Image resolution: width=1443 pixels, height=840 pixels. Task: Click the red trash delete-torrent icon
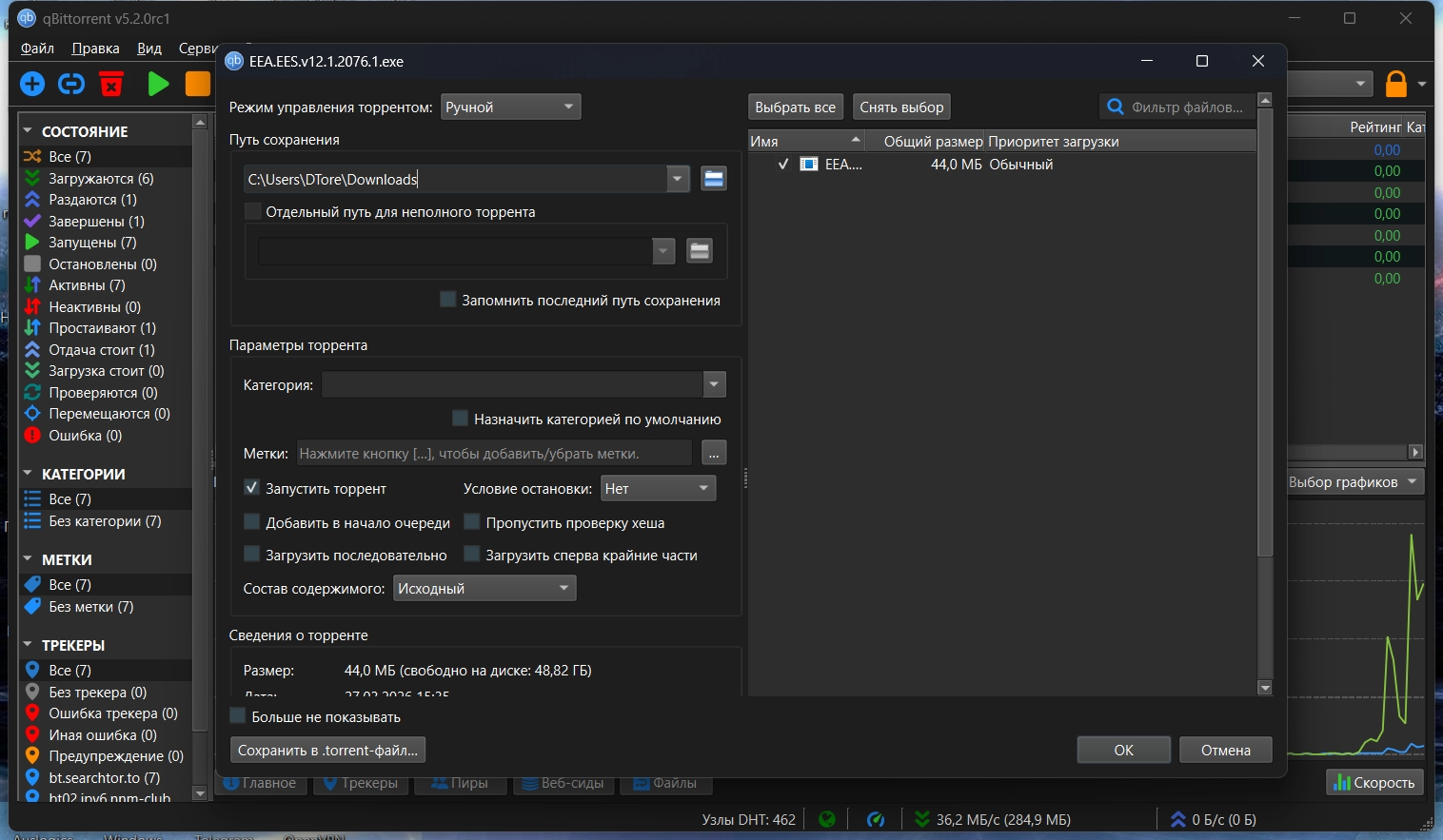tap(111, 84)
